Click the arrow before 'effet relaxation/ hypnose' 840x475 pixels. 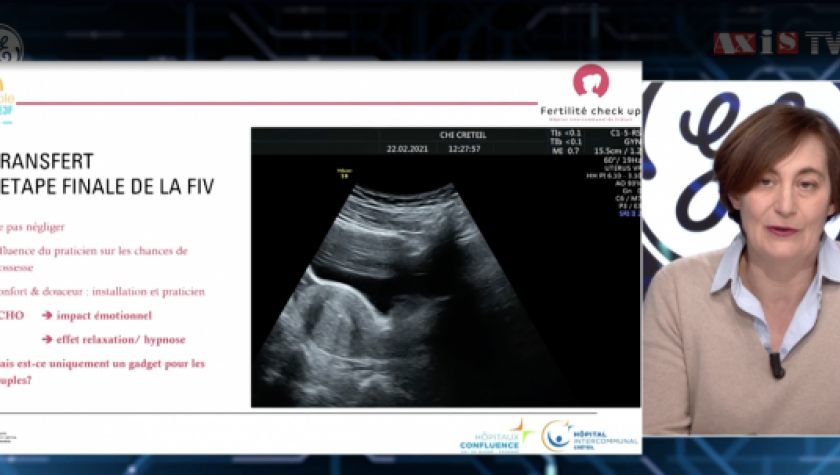47,339
